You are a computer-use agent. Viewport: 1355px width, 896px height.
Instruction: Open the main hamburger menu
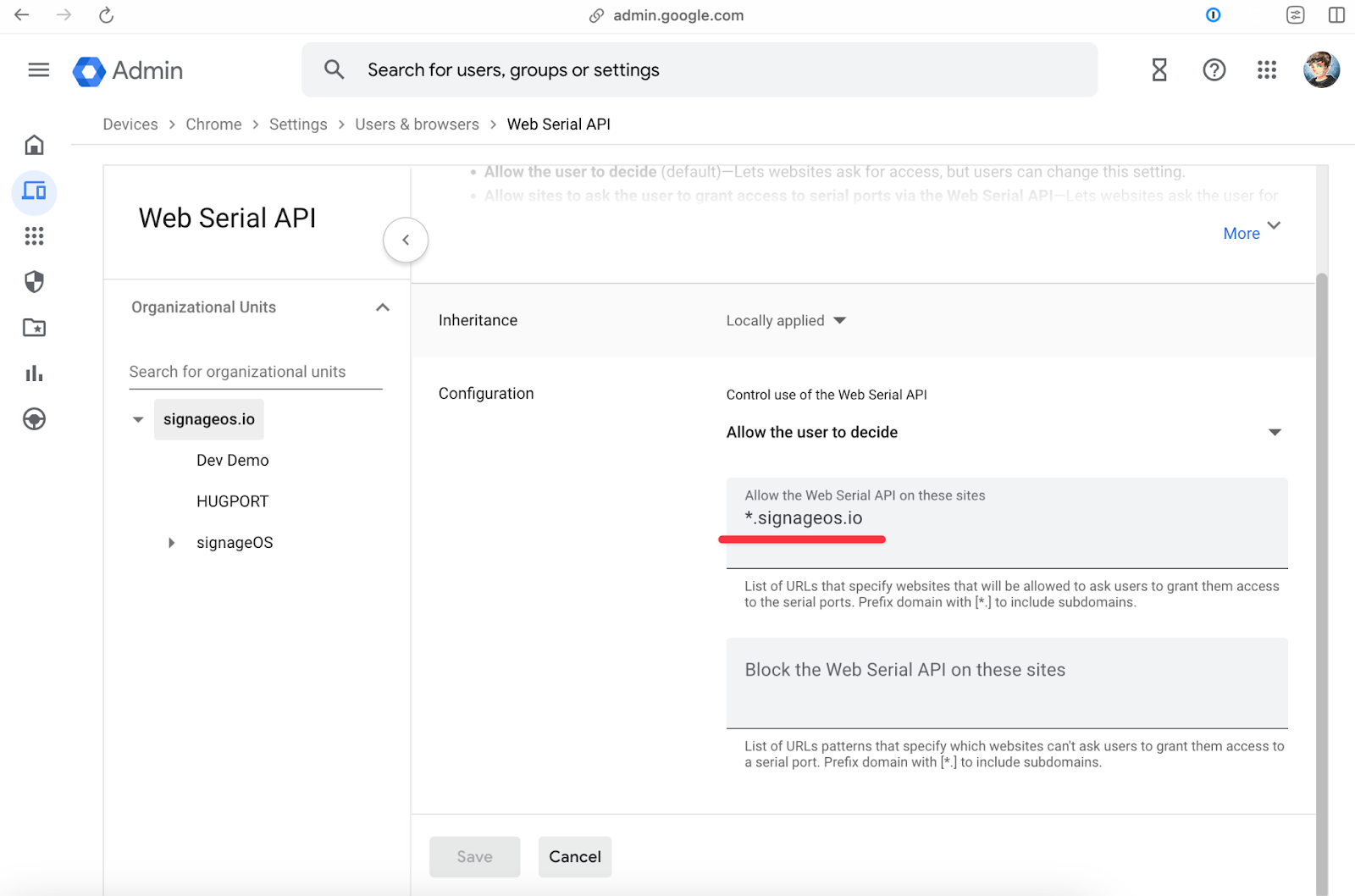[x=38, y=70]
